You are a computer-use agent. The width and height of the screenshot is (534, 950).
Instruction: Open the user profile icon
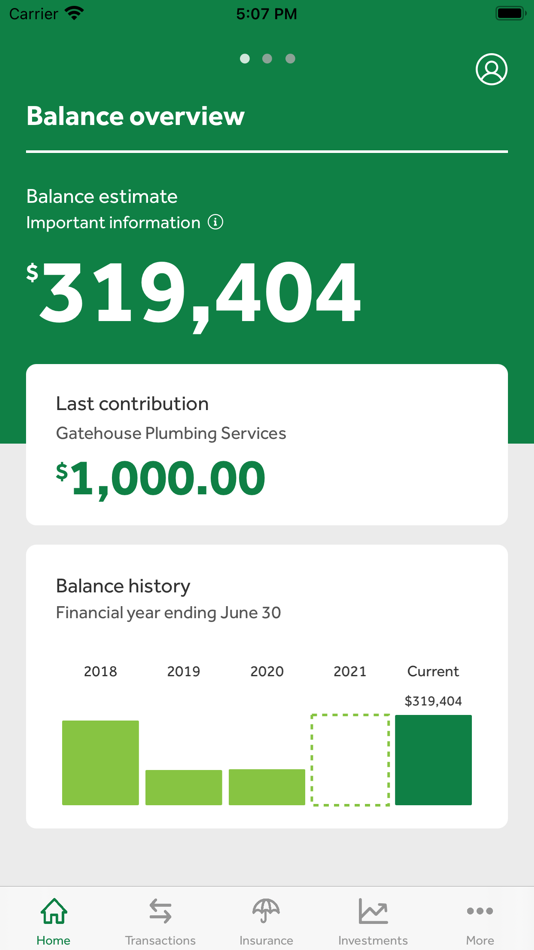point(491,70)
